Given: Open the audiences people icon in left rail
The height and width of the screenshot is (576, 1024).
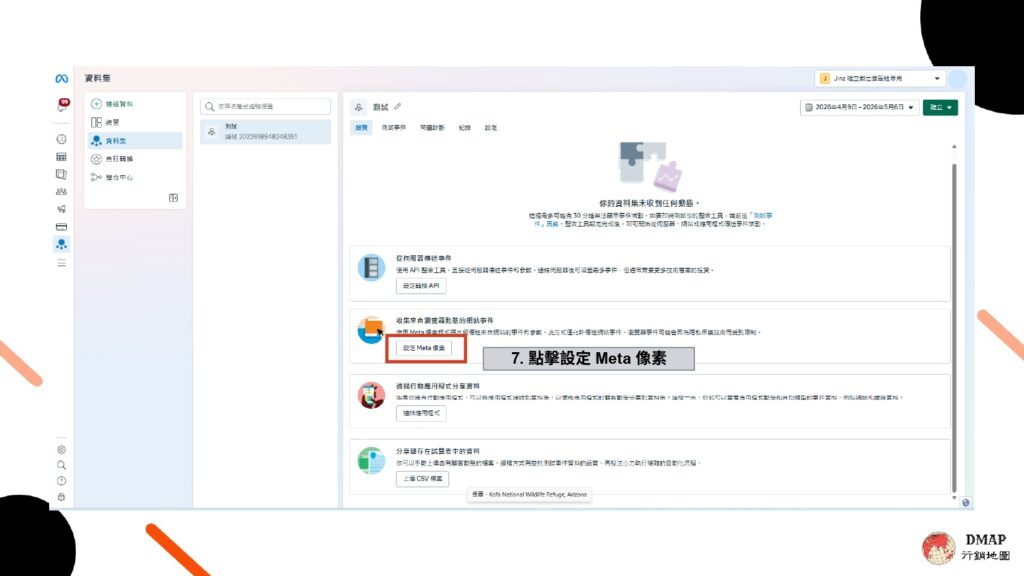Looking at the screenshot, I should 61,192.
